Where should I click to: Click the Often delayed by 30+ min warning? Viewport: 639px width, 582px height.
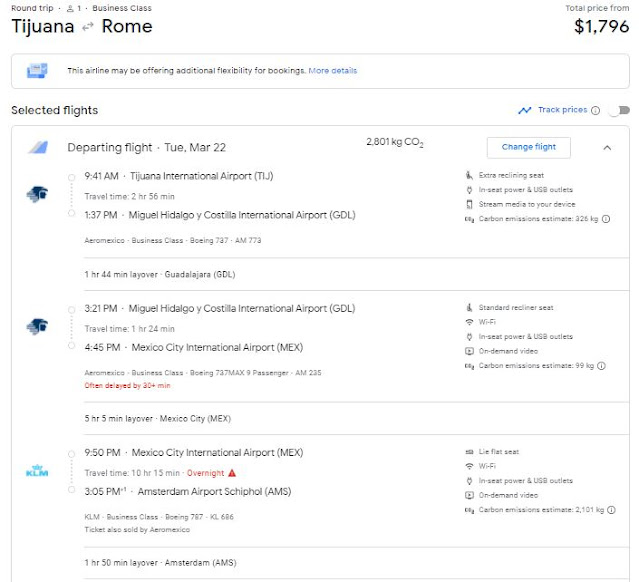point(128,385)
